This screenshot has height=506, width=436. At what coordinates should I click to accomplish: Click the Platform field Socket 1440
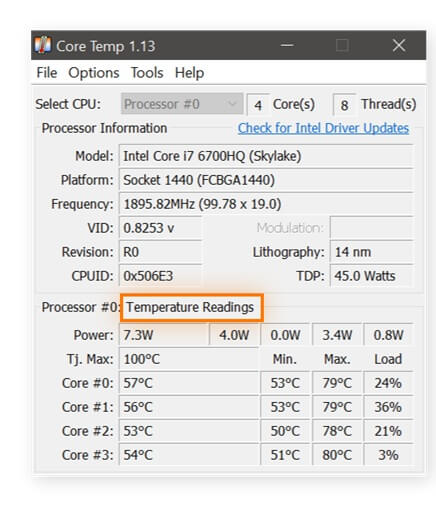click(x=266, y=180)
